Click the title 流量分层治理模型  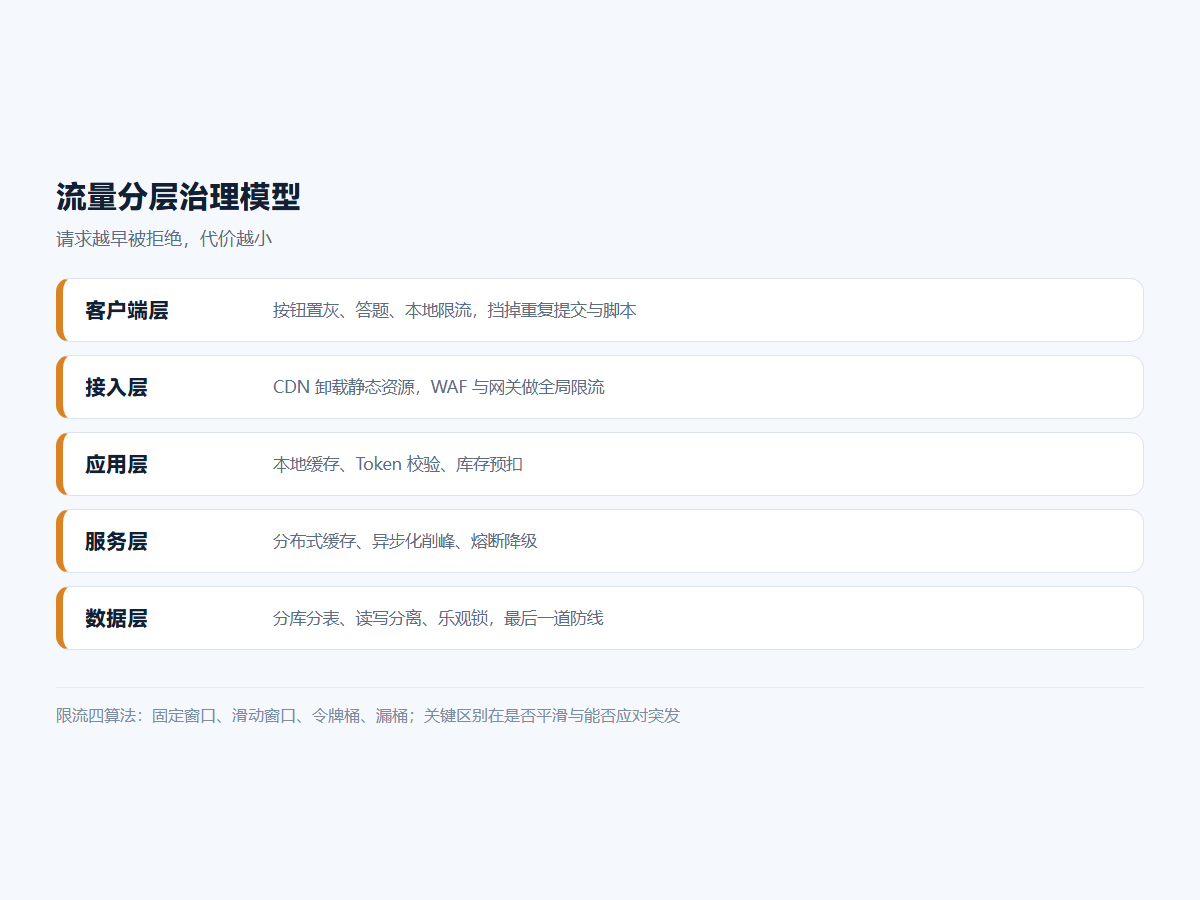point(178,197)
